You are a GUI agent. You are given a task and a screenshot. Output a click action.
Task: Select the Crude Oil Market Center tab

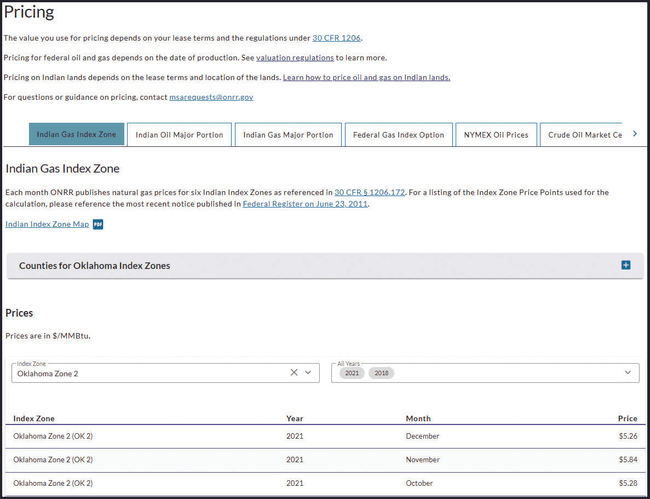(x=584, y=135)
